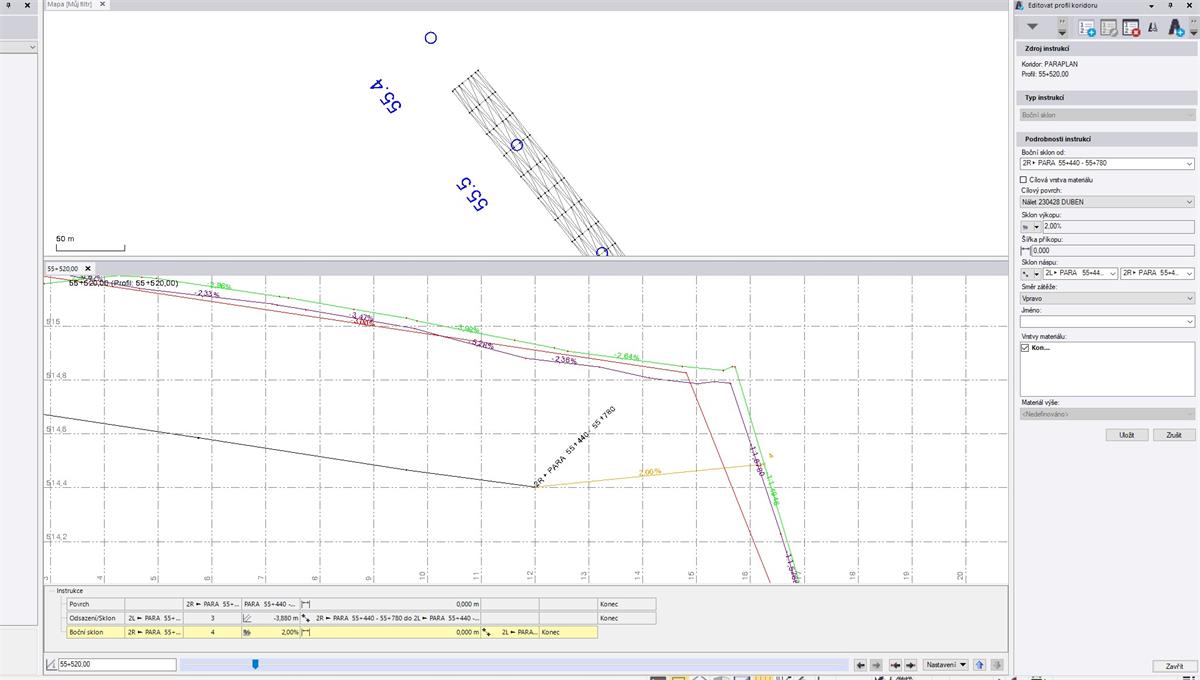Toggle the Kon... material layer checkbox

coord(1025,348)
